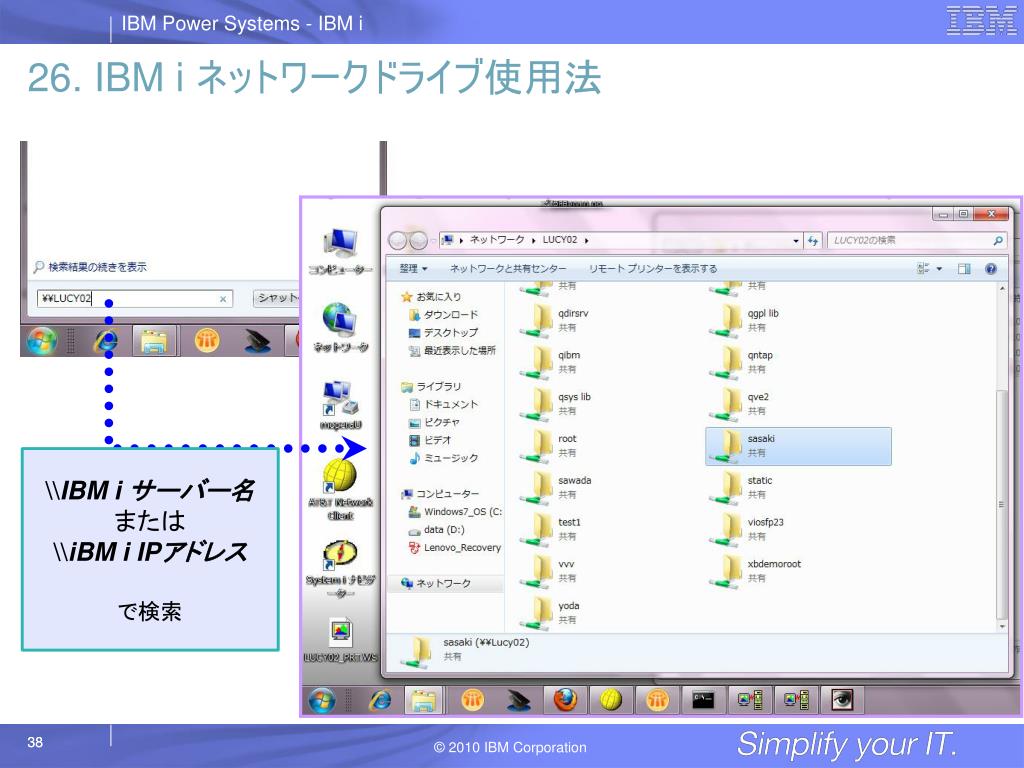The height and width of the screenshot is (768, 1024).
Task: Open ピクチャ library in the navigation pane
Action: (434, 423)
